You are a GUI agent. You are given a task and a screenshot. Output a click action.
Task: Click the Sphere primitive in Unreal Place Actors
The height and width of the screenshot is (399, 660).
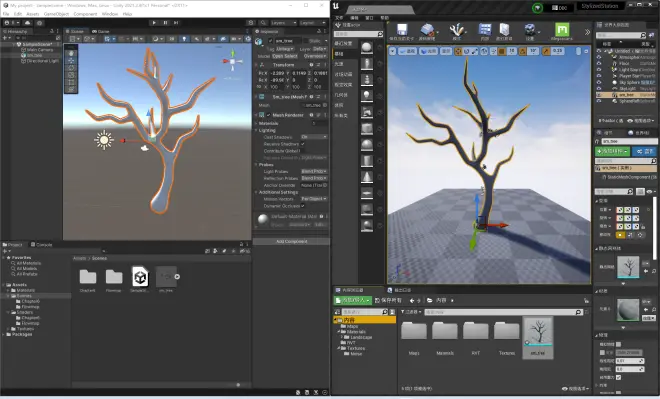click(x=367, y=144)
